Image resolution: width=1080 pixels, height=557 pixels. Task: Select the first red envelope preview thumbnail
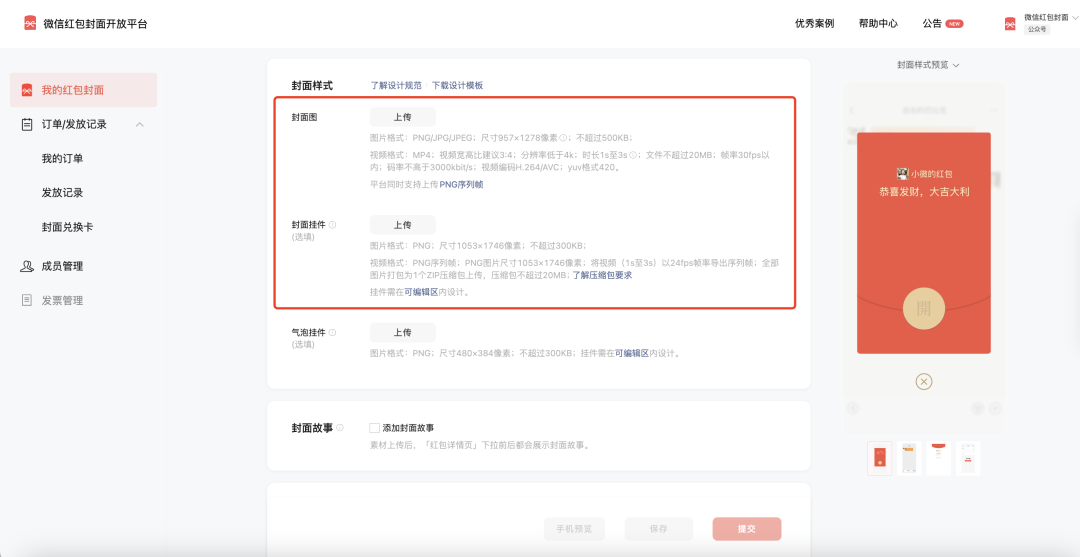click(880, 459)
